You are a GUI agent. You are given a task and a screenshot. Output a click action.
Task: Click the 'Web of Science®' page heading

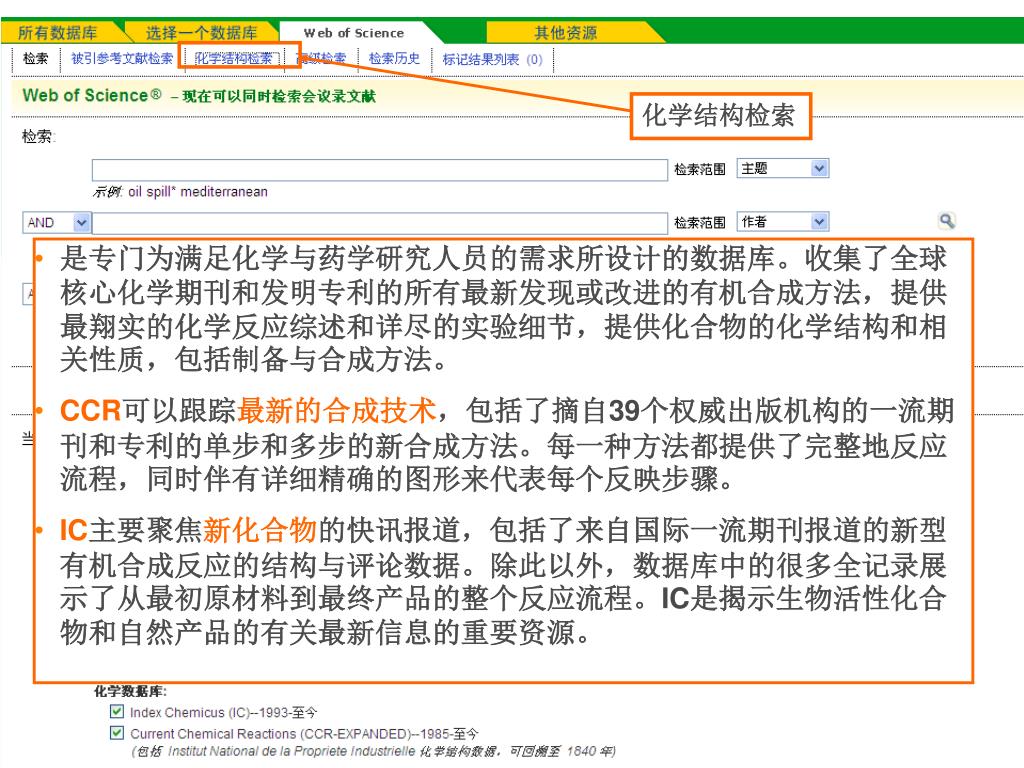coord(92,95)
